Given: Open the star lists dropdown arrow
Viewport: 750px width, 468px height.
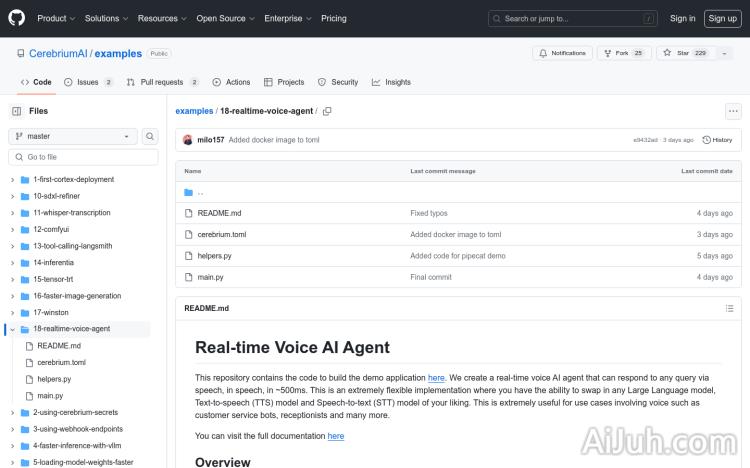Looking at the screenshot, I should tap(724, 53).
